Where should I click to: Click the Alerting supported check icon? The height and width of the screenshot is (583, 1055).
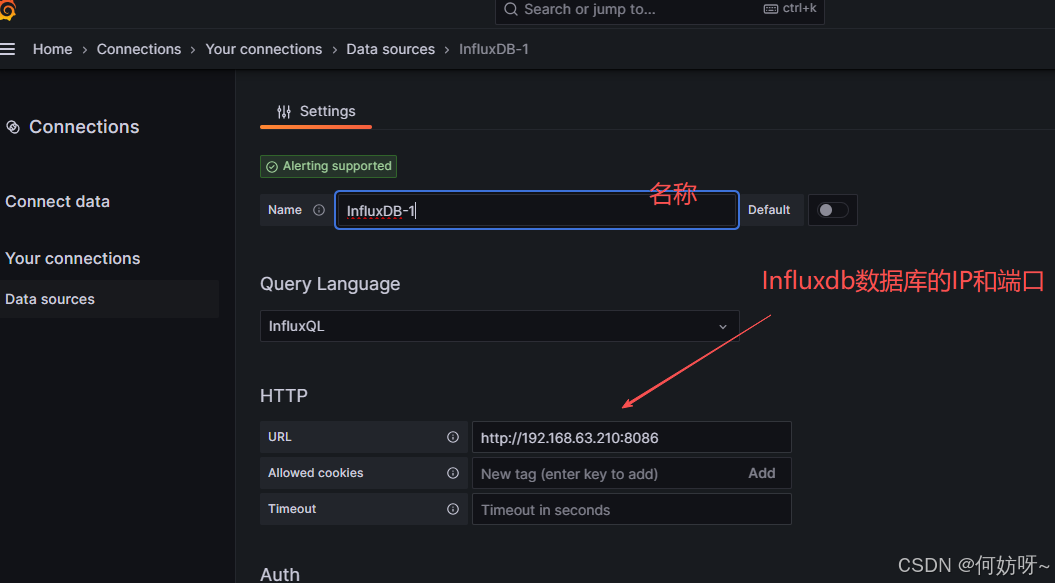click(272, 167)
